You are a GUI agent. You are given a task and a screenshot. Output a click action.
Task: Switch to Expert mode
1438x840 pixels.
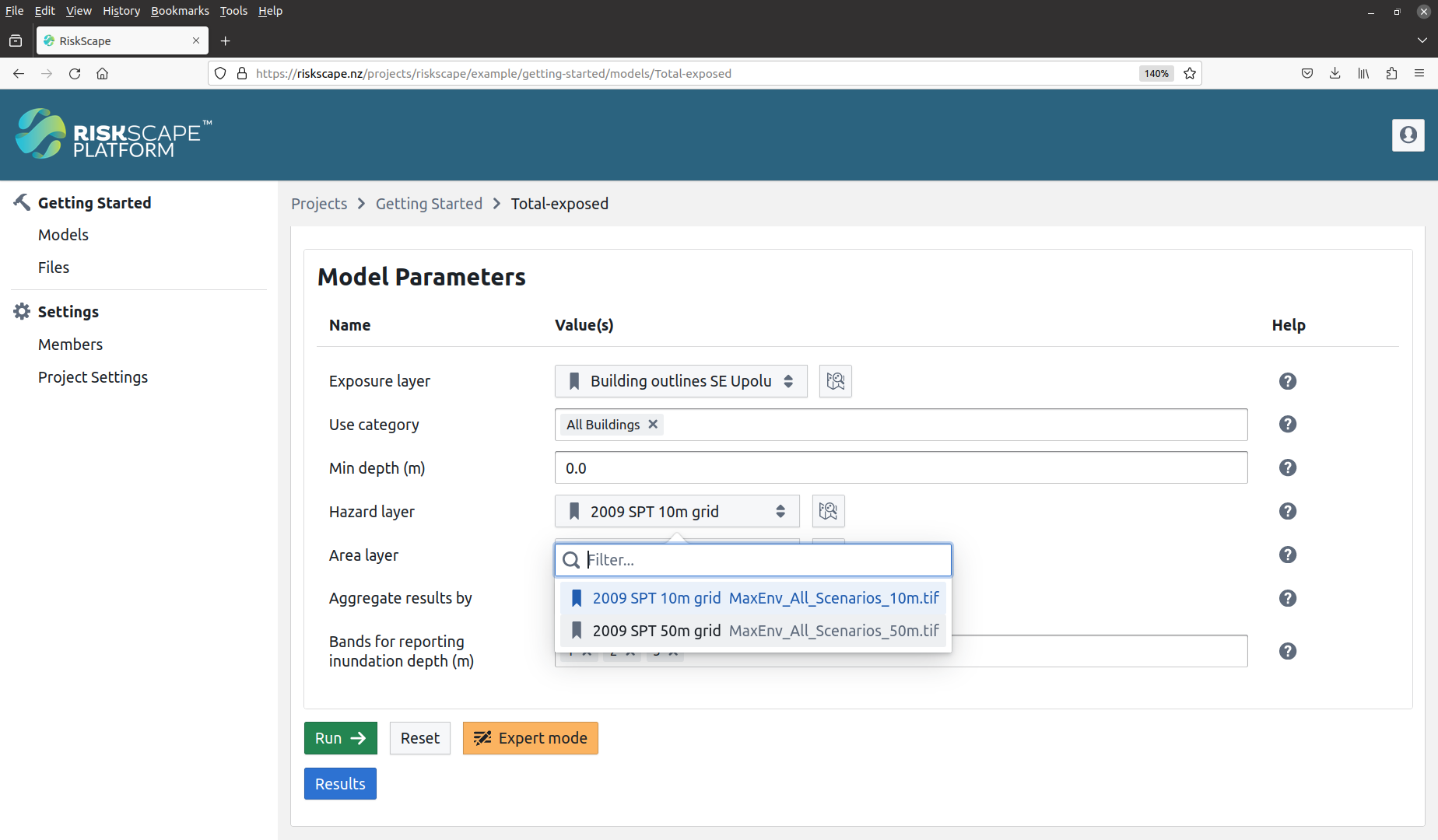coord(531,738)
